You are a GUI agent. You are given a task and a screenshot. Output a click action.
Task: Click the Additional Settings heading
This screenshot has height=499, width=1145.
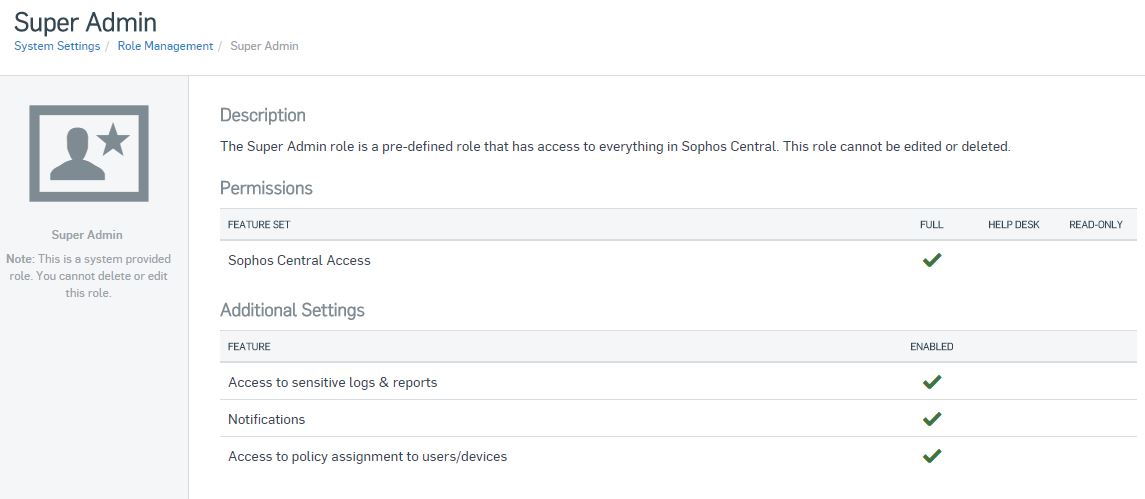pyautogui.click(x=292, y=310)
